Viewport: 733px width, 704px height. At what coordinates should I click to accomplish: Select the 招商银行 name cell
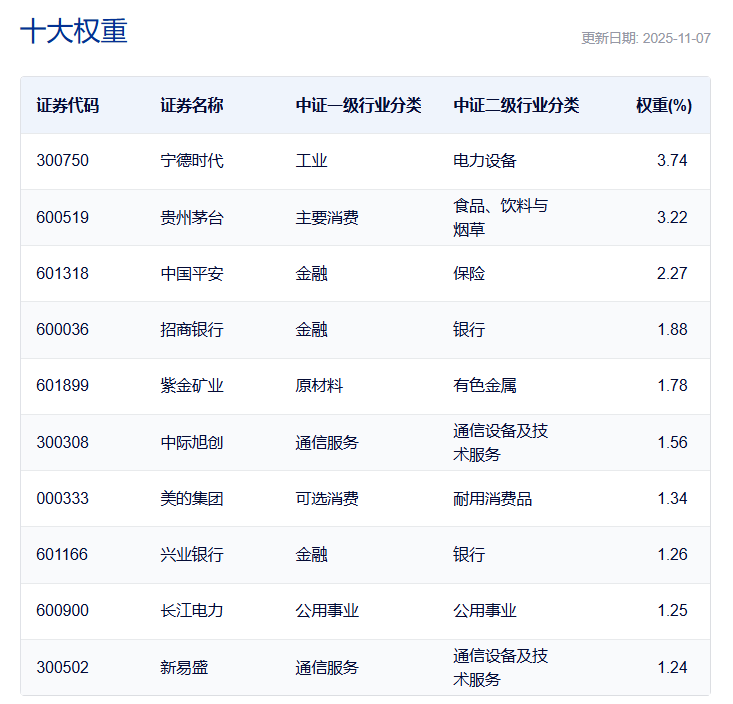(x=192, y=330)
